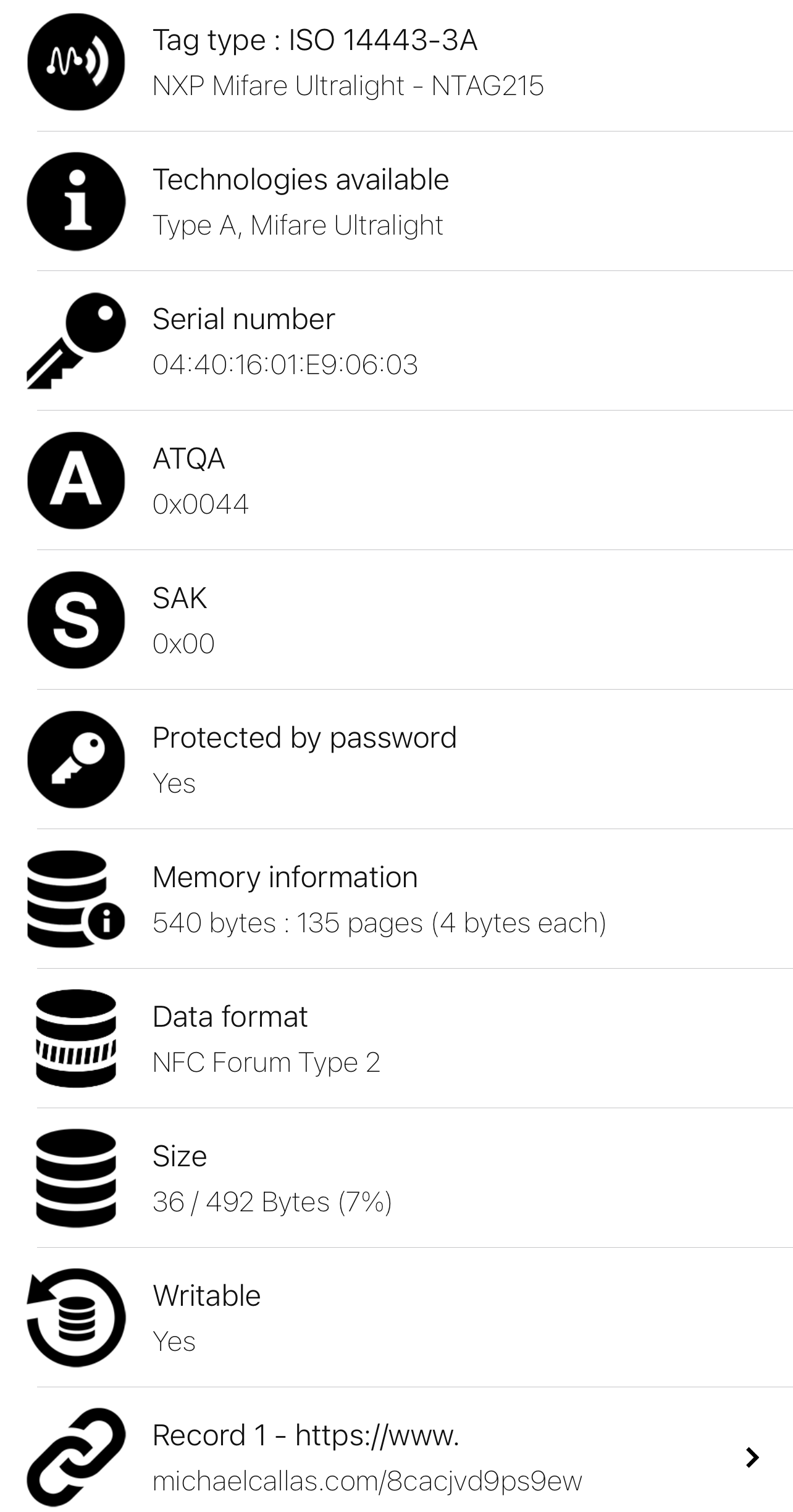Tap the Serial number key icon
The image size is (793, 1512).
76,341
